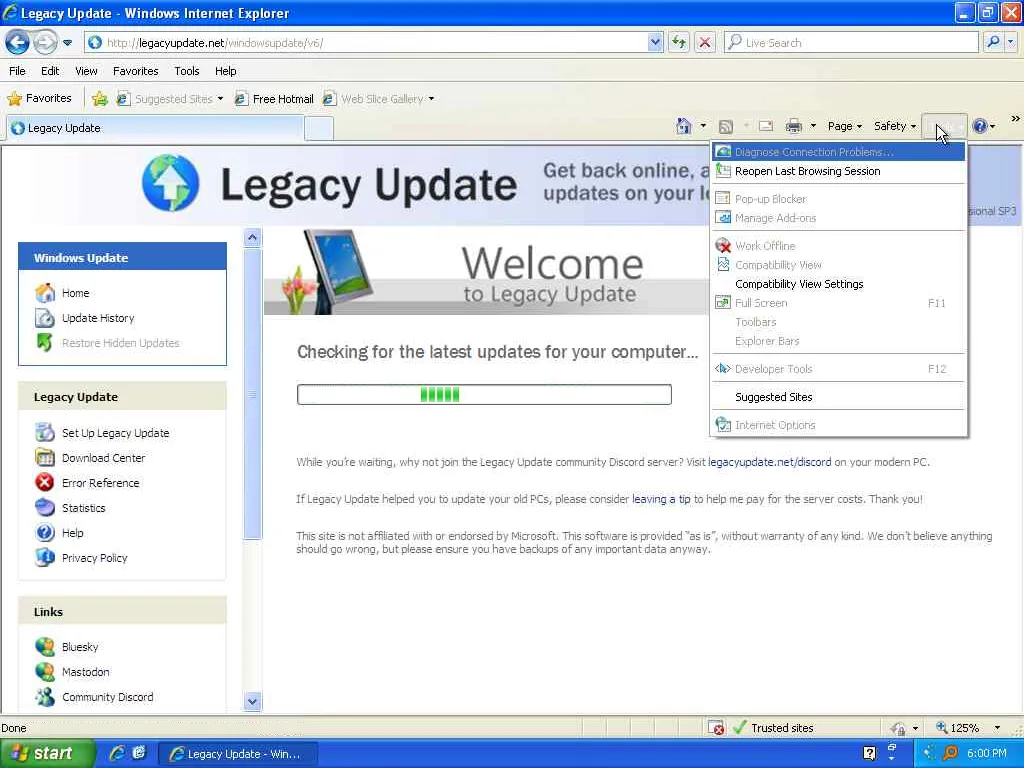Toggle Full Screen menu item
Viewport: 1024px width, 768px height.
click(839, 303)
